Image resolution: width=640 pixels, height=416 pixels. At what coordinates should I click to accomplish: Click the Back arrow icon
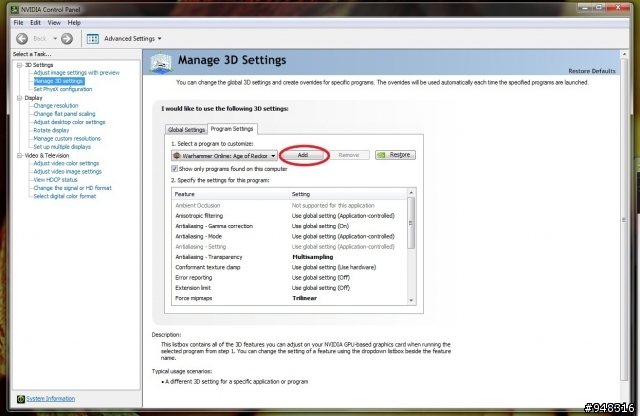click(22, 39)
